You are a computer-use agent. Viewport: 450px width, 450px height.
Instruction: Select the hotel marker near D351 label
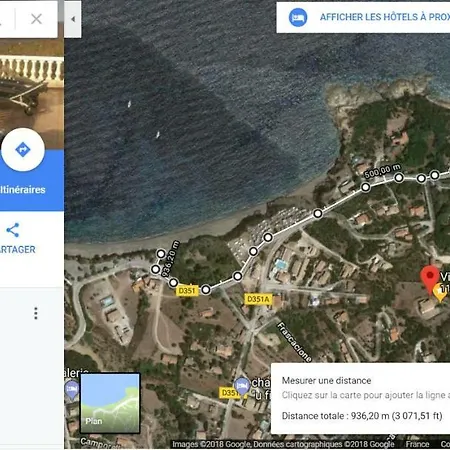[x=242, y=386]
